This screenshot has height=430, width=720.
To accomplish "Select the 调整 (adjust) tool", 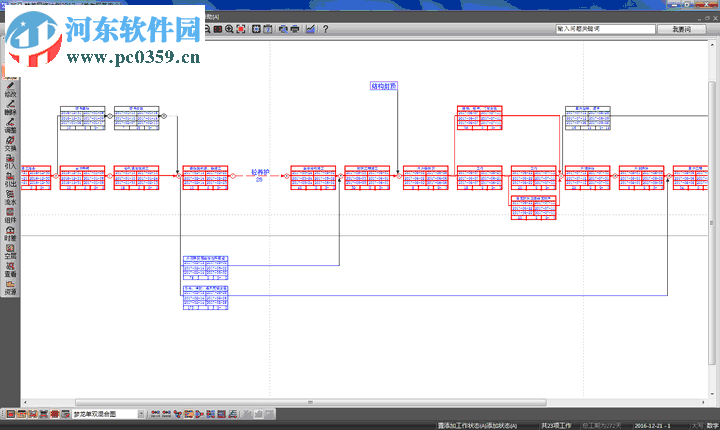I will 10,125.
